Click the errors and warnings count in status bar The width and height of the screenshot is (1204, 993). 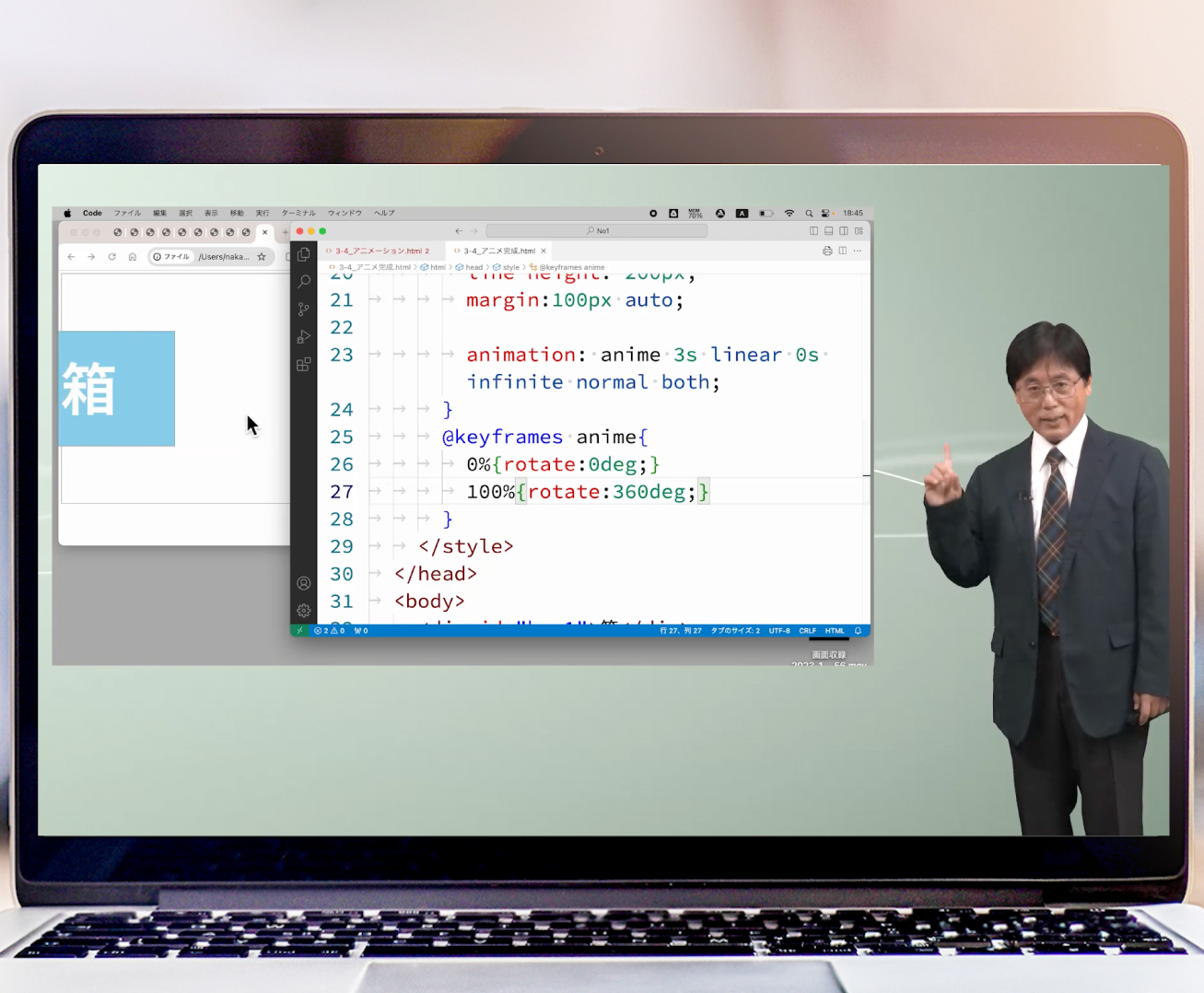click(x=330, y=631)
